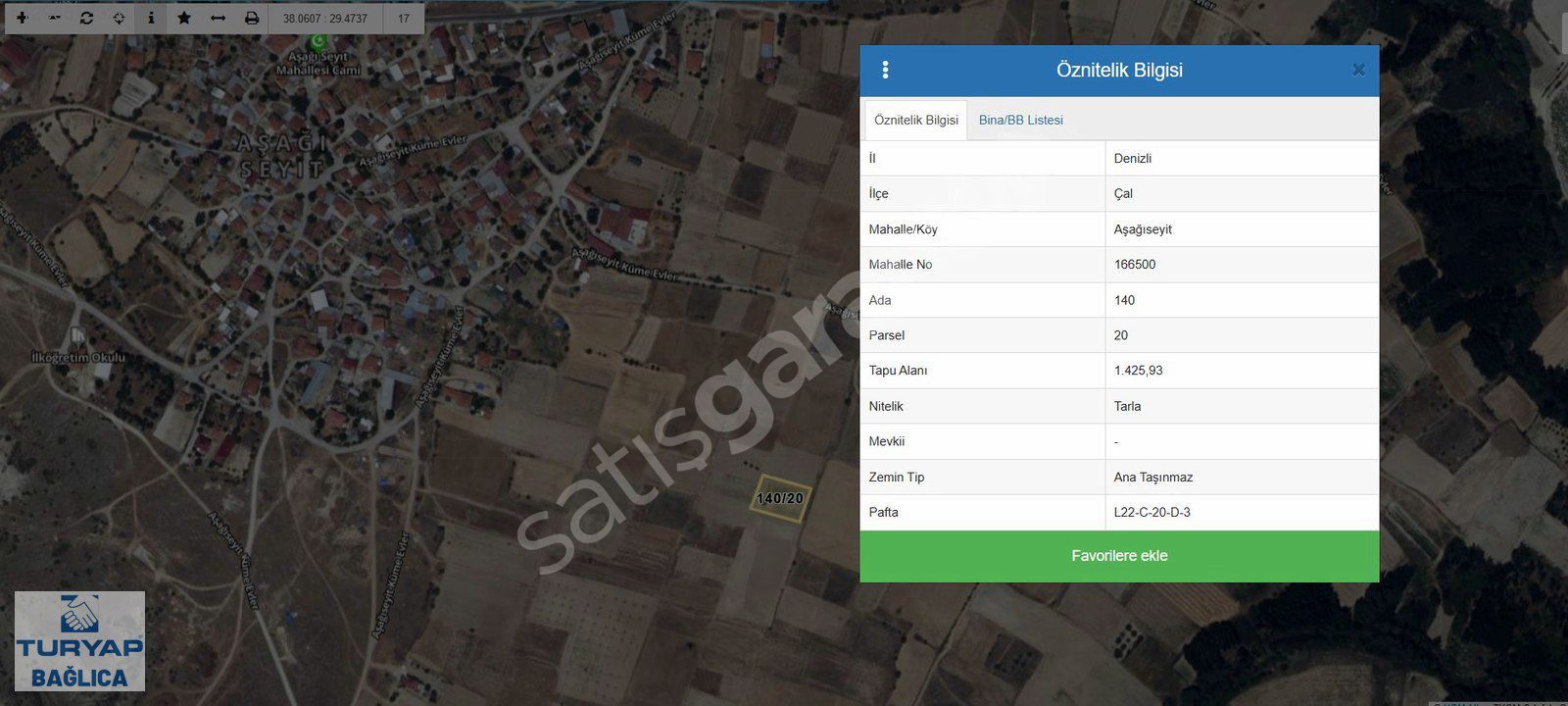
Task: Open the three-dot options menu
Action: (885, 71)
